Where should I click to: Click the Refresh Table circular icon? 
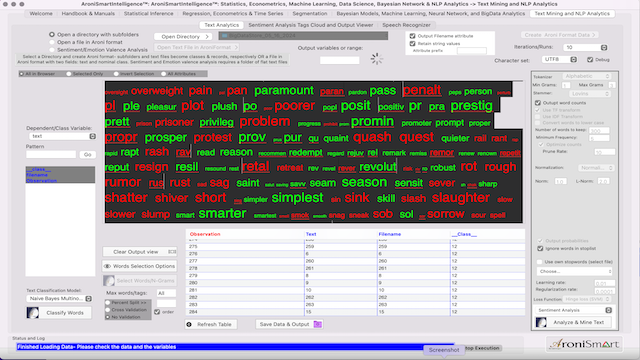pos(189,324)
